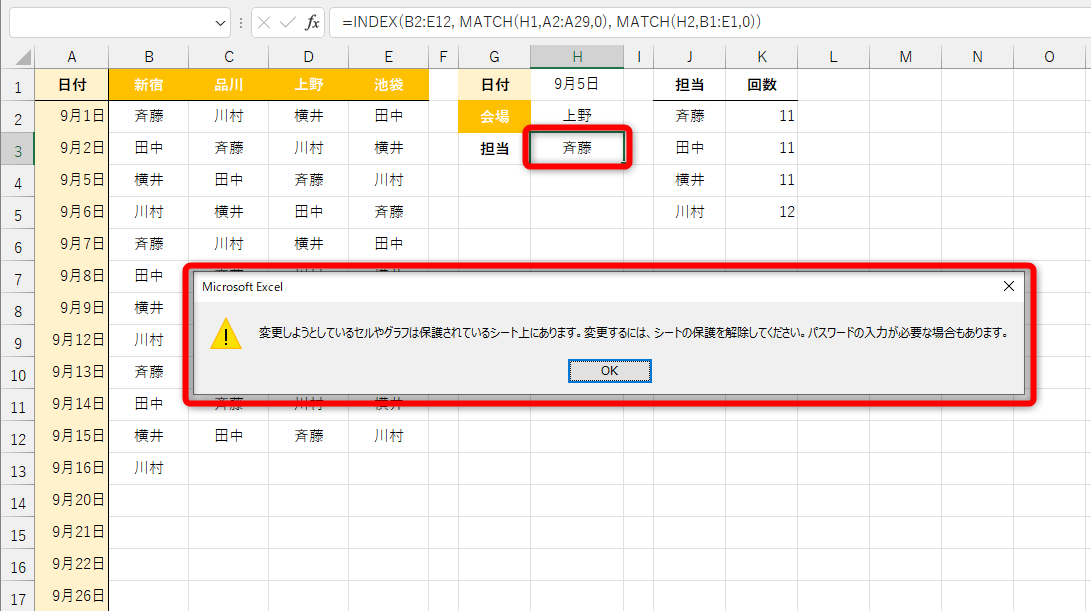Screen dimensions: 1091x611
Task: Click inside the Name Box field
Action: pyautogui.click(x=110, y=20)
